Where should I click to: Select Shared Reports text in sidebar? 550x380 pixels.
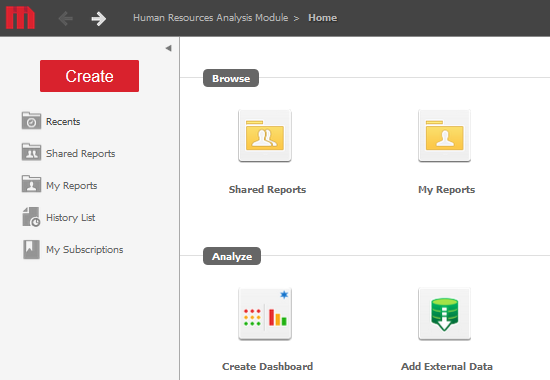81,154
